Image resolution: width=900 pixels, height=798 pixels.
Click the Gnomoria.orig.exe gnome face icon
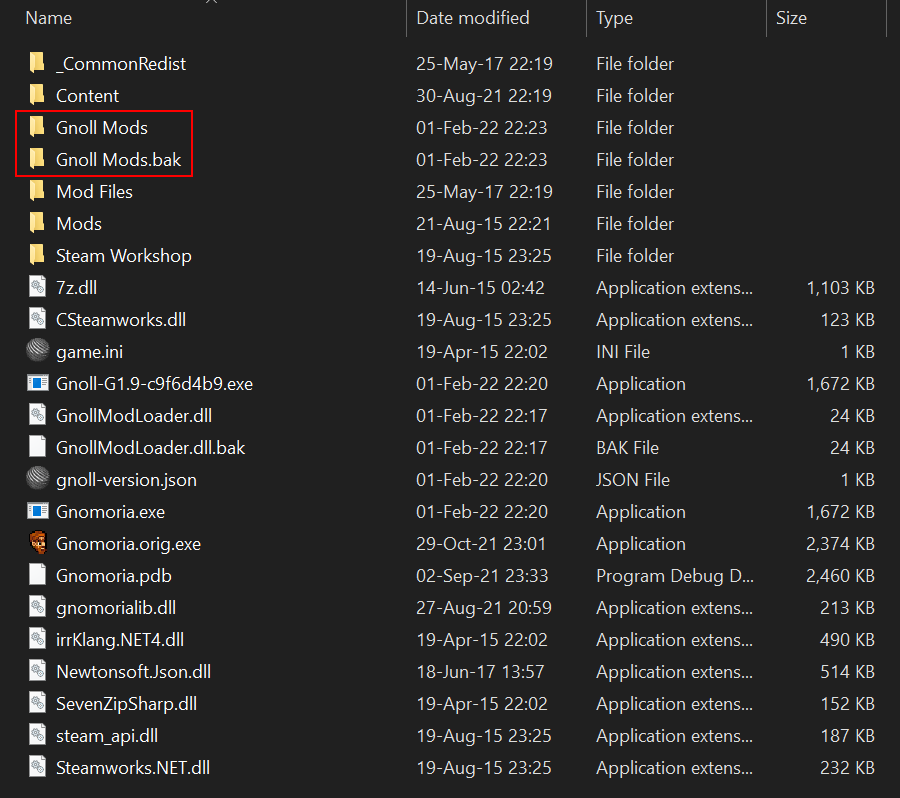click(x=38, y=543)
